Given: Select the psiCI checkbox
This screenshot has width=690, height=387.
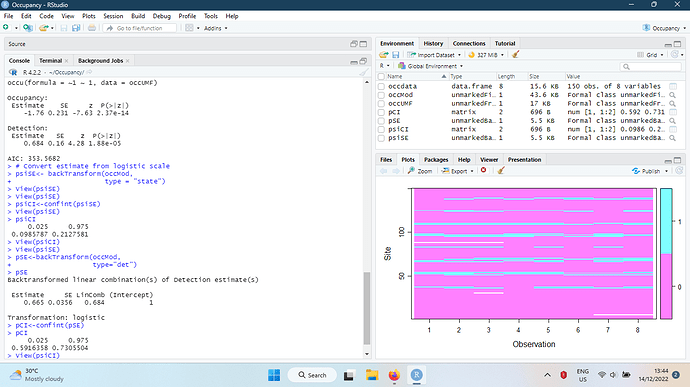Looking at the screenshot, I should click(381, 129).
